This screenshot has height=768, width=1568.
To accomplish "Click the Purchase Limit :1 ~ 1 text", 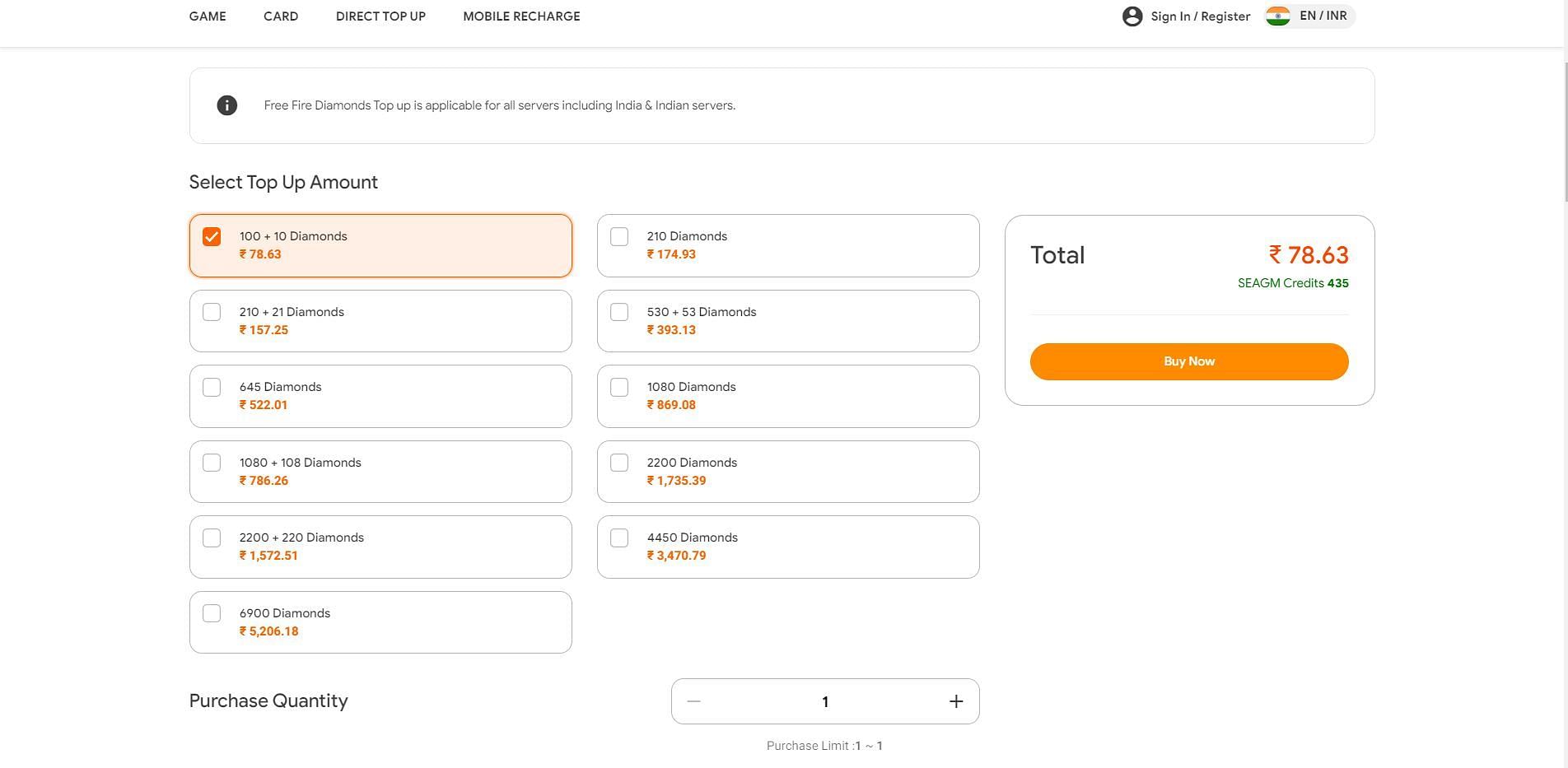I will [824, 746].
